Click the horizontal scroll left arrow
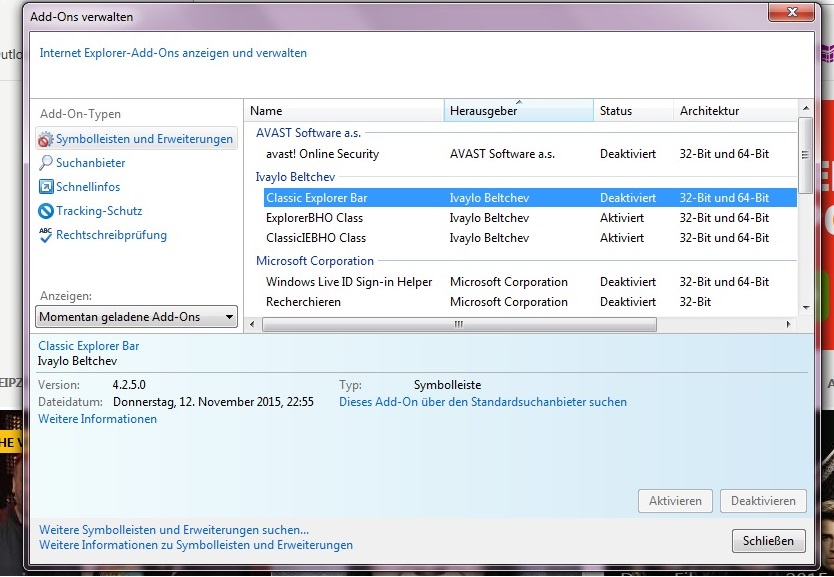 tap(252, 324)
